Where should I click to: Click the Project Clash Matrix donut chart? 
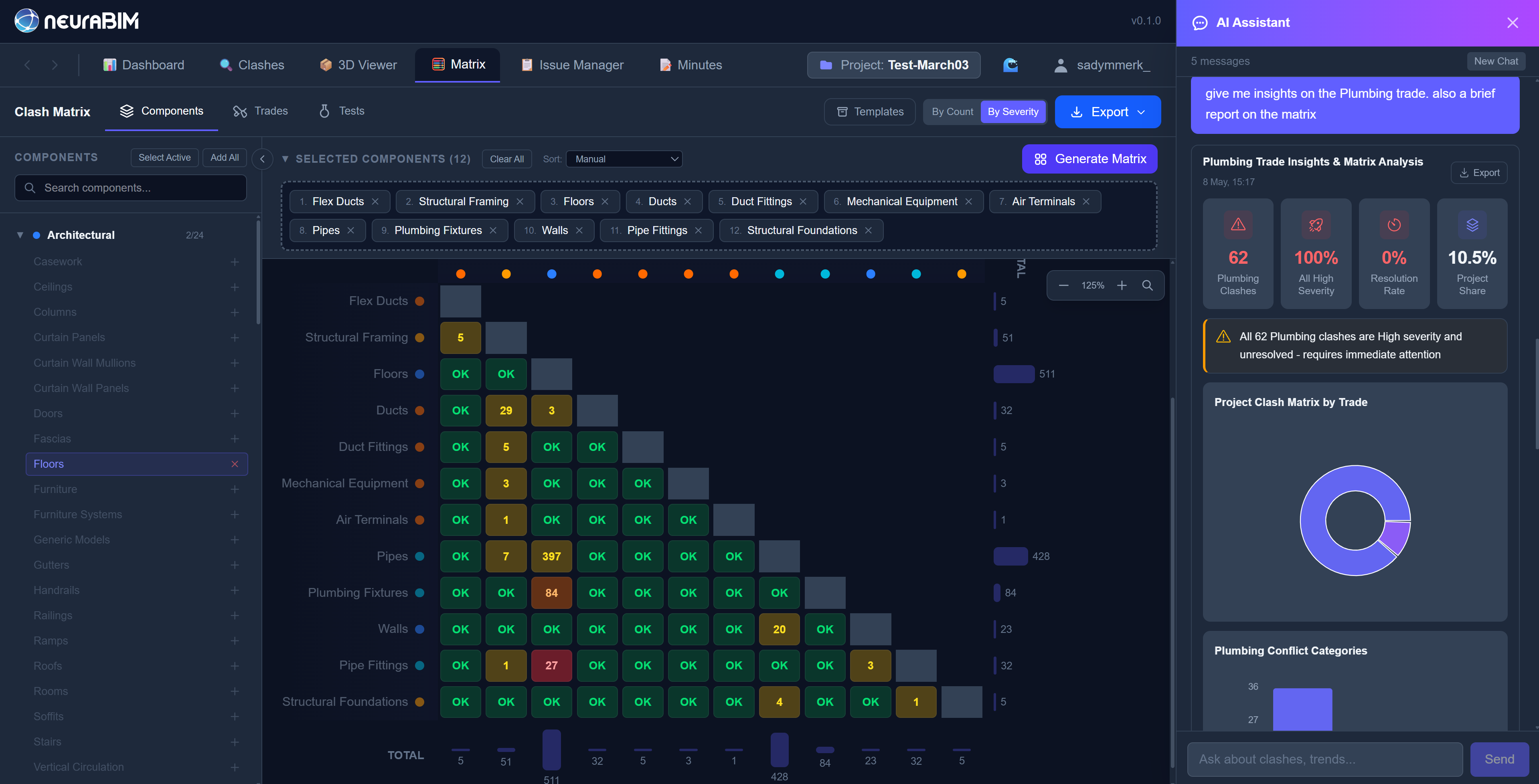(1355, 520)
